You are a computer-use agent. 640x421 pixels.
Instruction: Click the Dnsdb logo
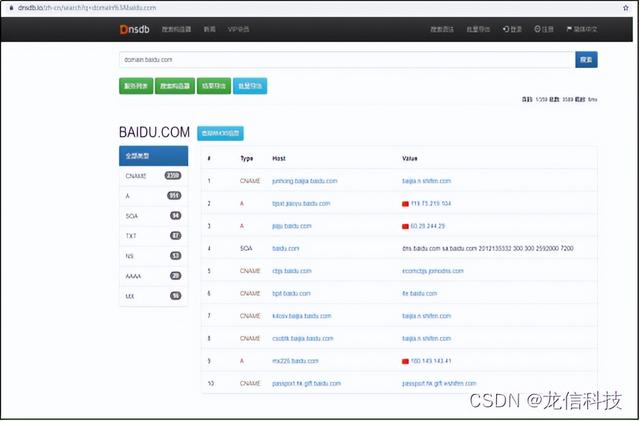point(134,29)
